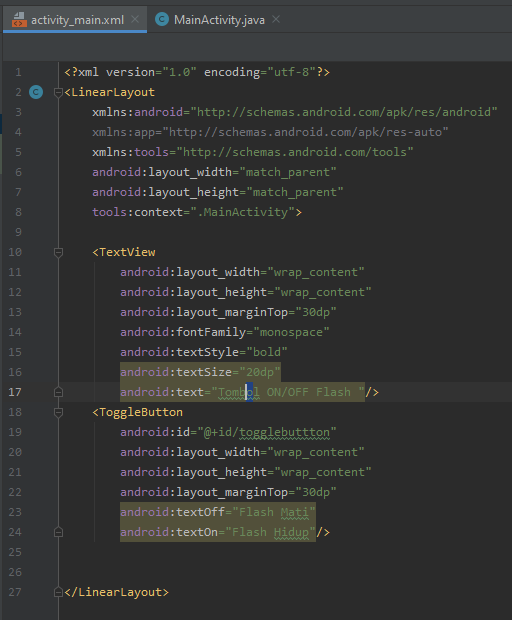This screenshot has width=512, height=620.
Task: Click line number 17 in the gutter
Action: click(x=15, y=392)
